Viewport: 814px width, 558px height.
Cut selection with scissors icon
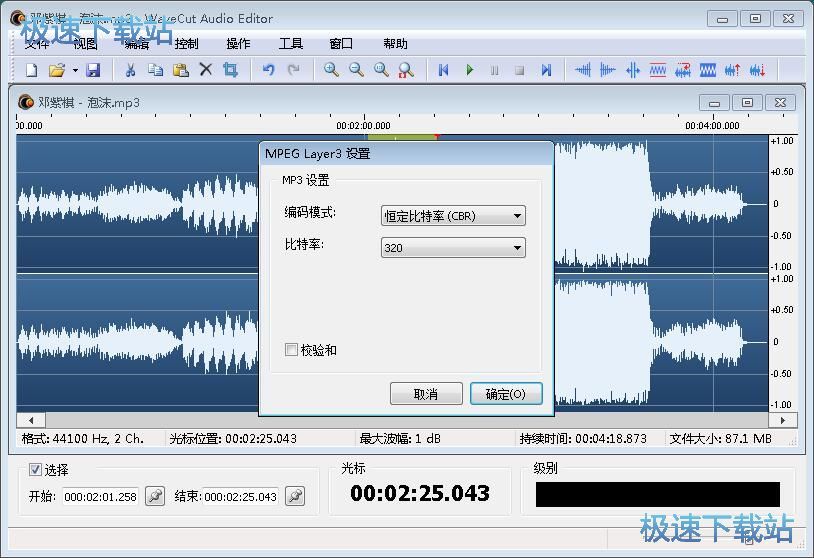pyautogui.click(x=130, y=70)
